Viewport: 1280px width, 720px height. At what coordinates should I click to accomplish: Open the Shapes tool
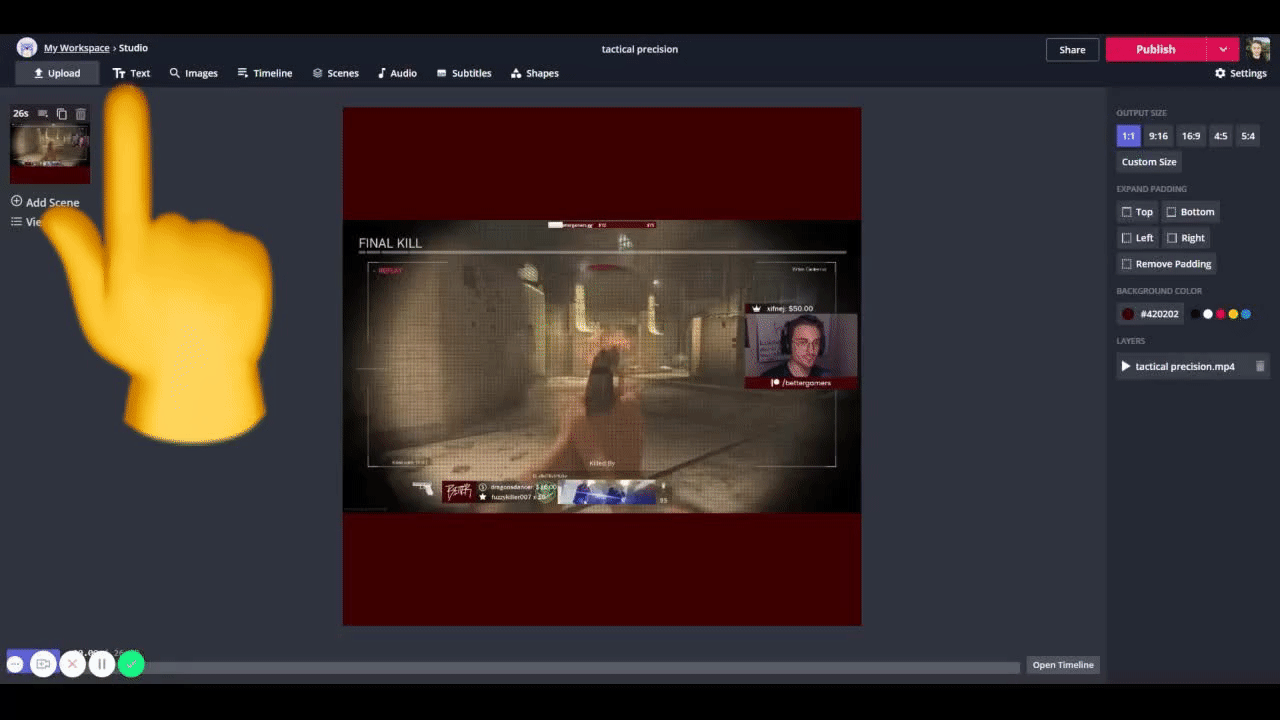(535, 73)
